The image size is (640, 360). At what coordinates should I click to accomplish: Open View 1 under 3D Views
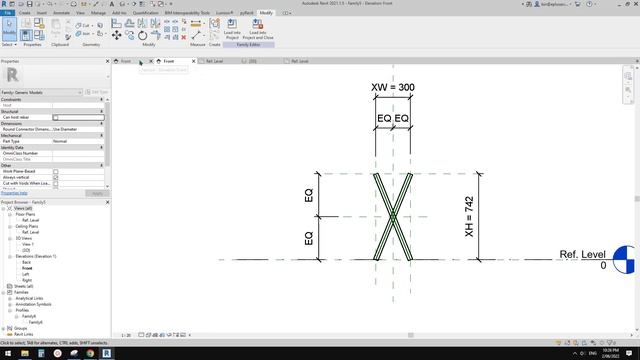[28, 244]
